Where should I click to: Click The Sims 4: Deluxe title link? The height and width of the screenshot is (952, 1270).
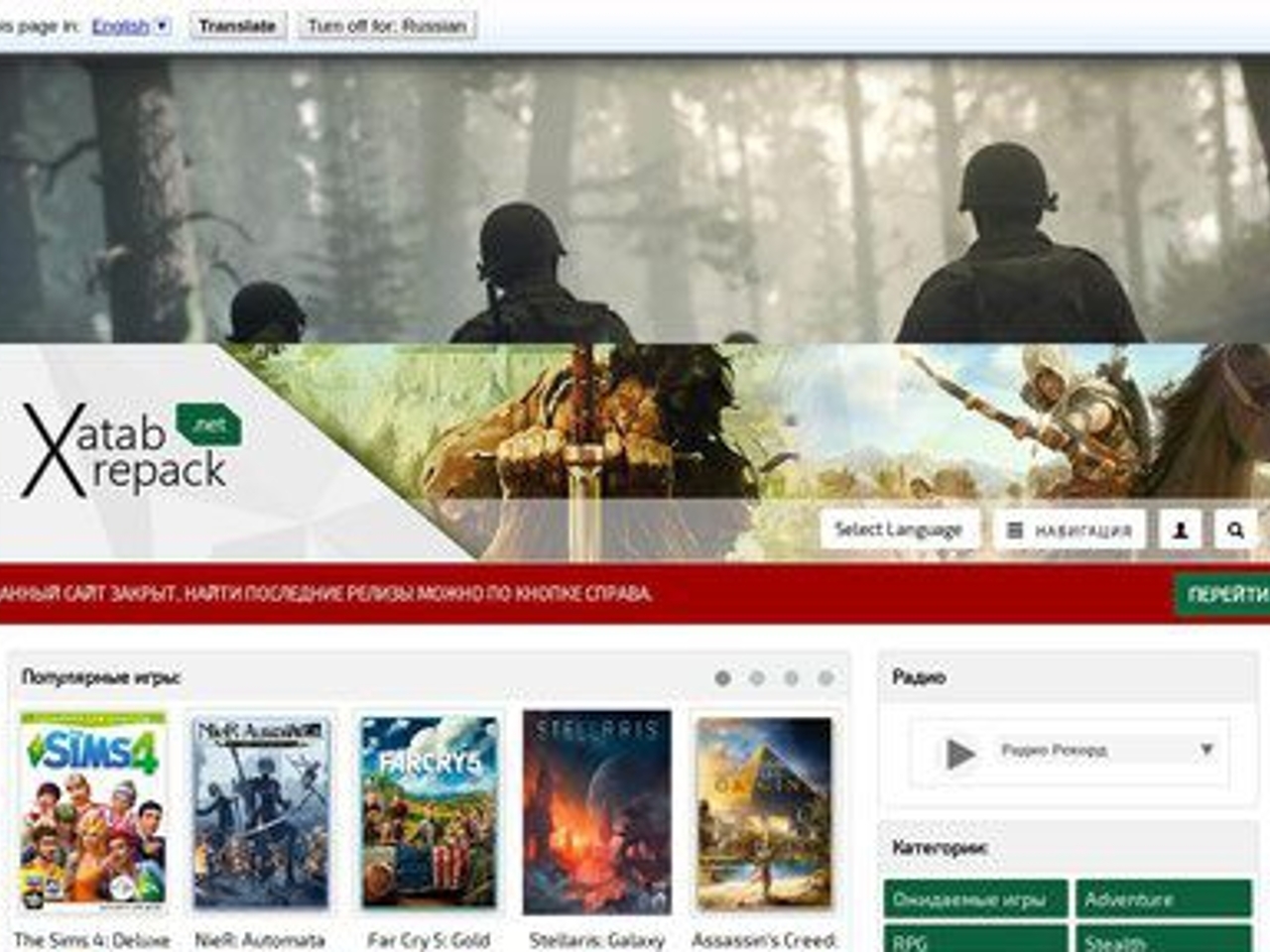tap(92, 939)
